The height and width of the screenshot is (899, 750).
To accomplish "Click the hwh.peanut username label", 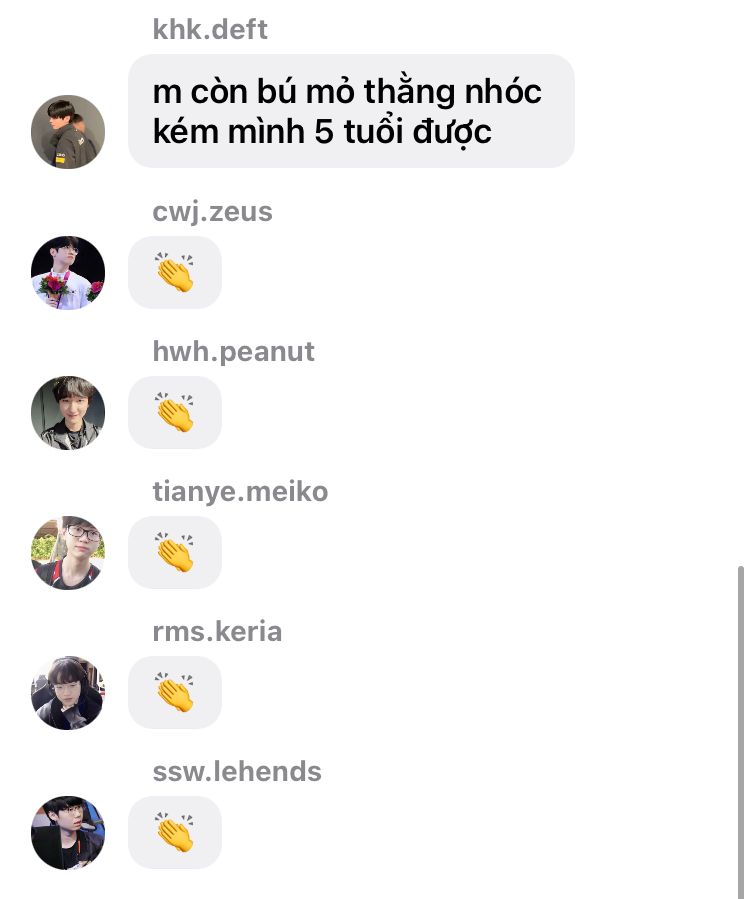I will tap(233, 351).
